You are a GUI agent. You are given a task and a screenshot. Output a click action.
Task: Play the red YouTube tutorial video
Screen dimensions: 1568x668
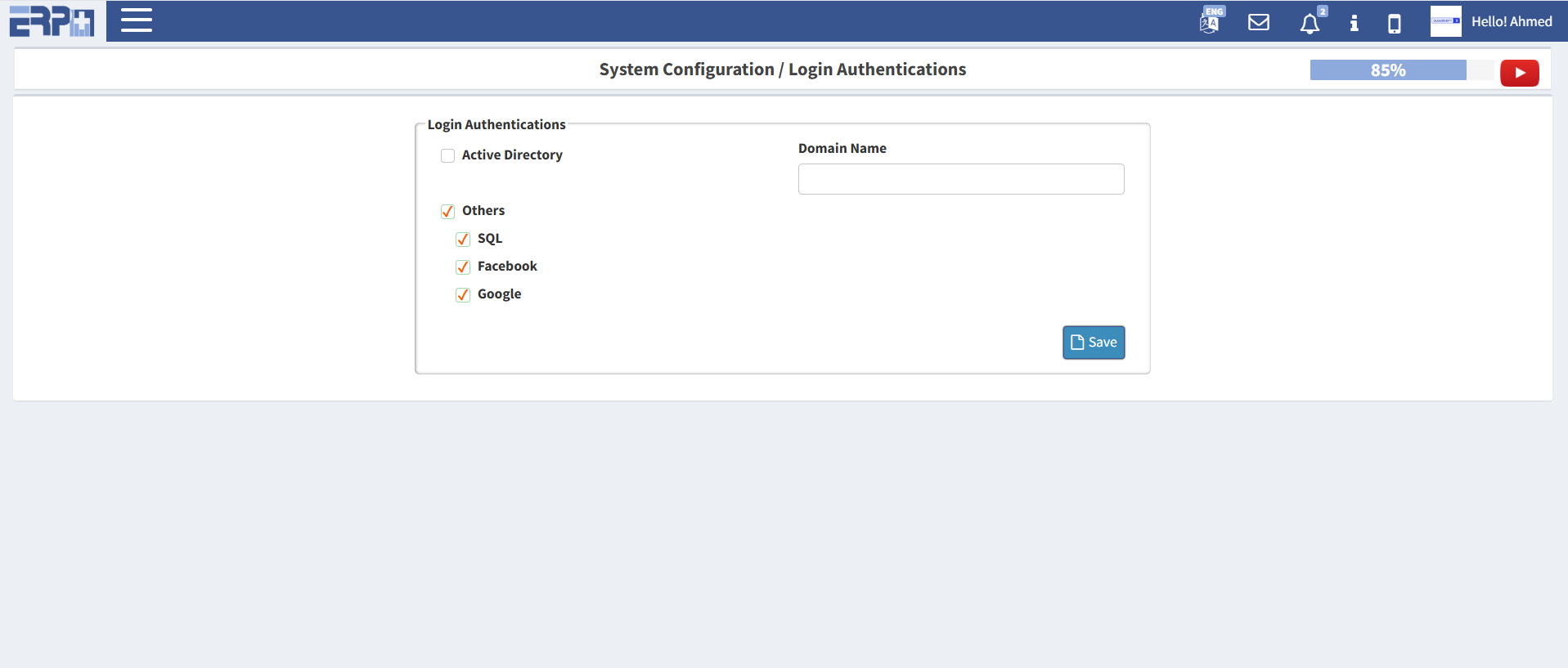click(1519, 73)
